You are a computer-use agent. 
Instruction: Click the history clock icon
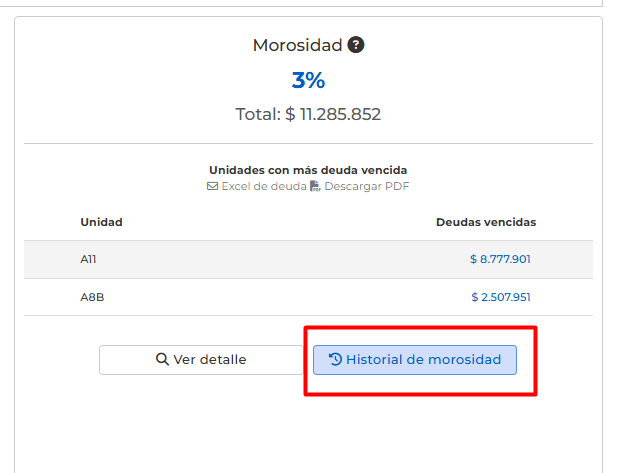tap(335, 360)
